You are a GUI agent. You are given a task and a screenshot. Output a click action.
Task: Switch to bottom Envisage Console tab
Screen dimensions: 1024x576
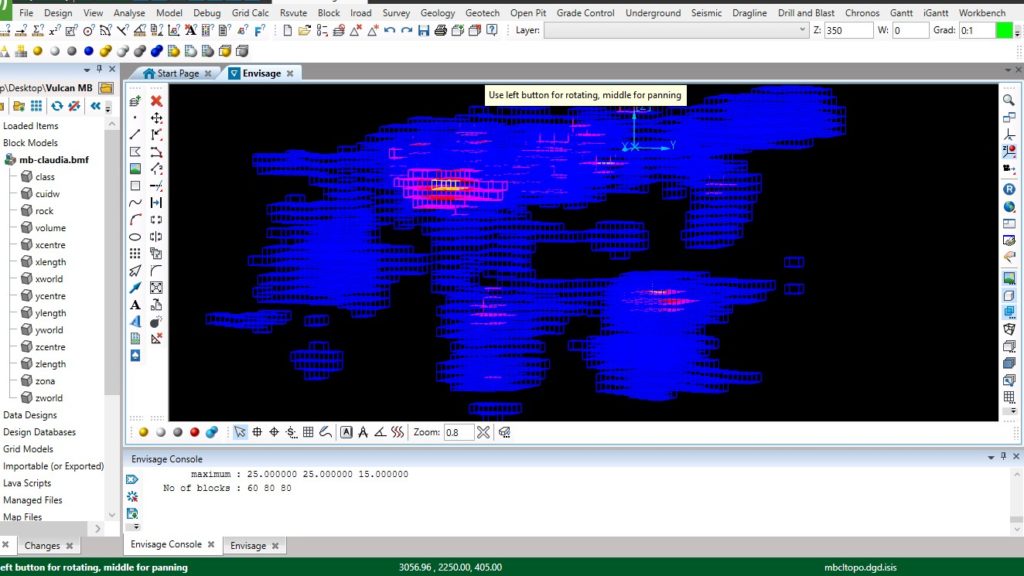click(166, 544)
